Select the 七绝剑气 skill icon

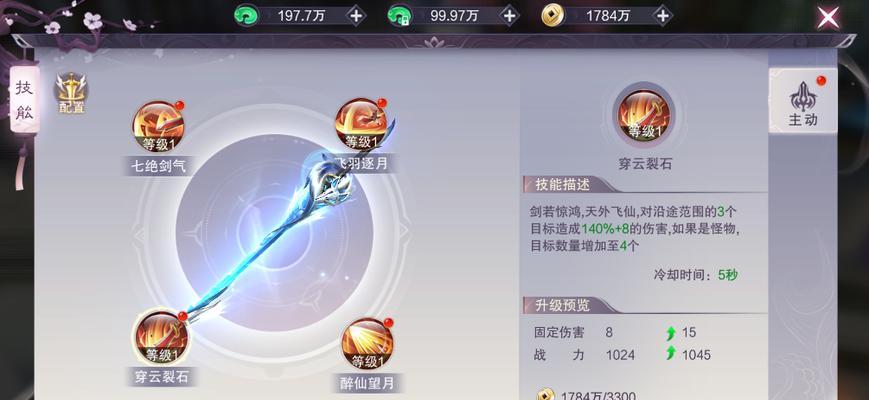(158, 127)
